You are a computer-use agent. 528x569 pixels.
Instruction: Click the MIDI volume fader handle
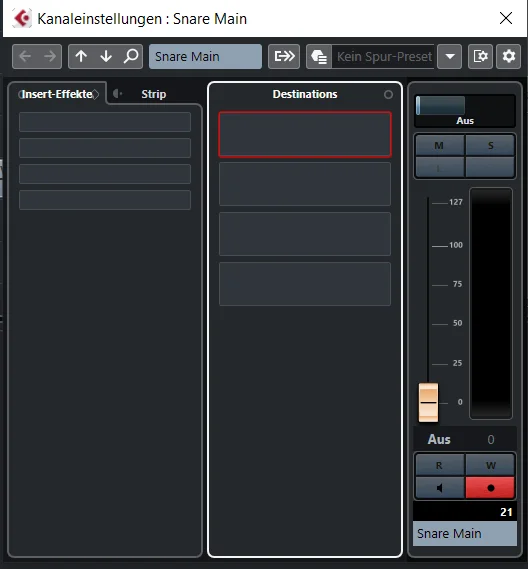[429, 402]
